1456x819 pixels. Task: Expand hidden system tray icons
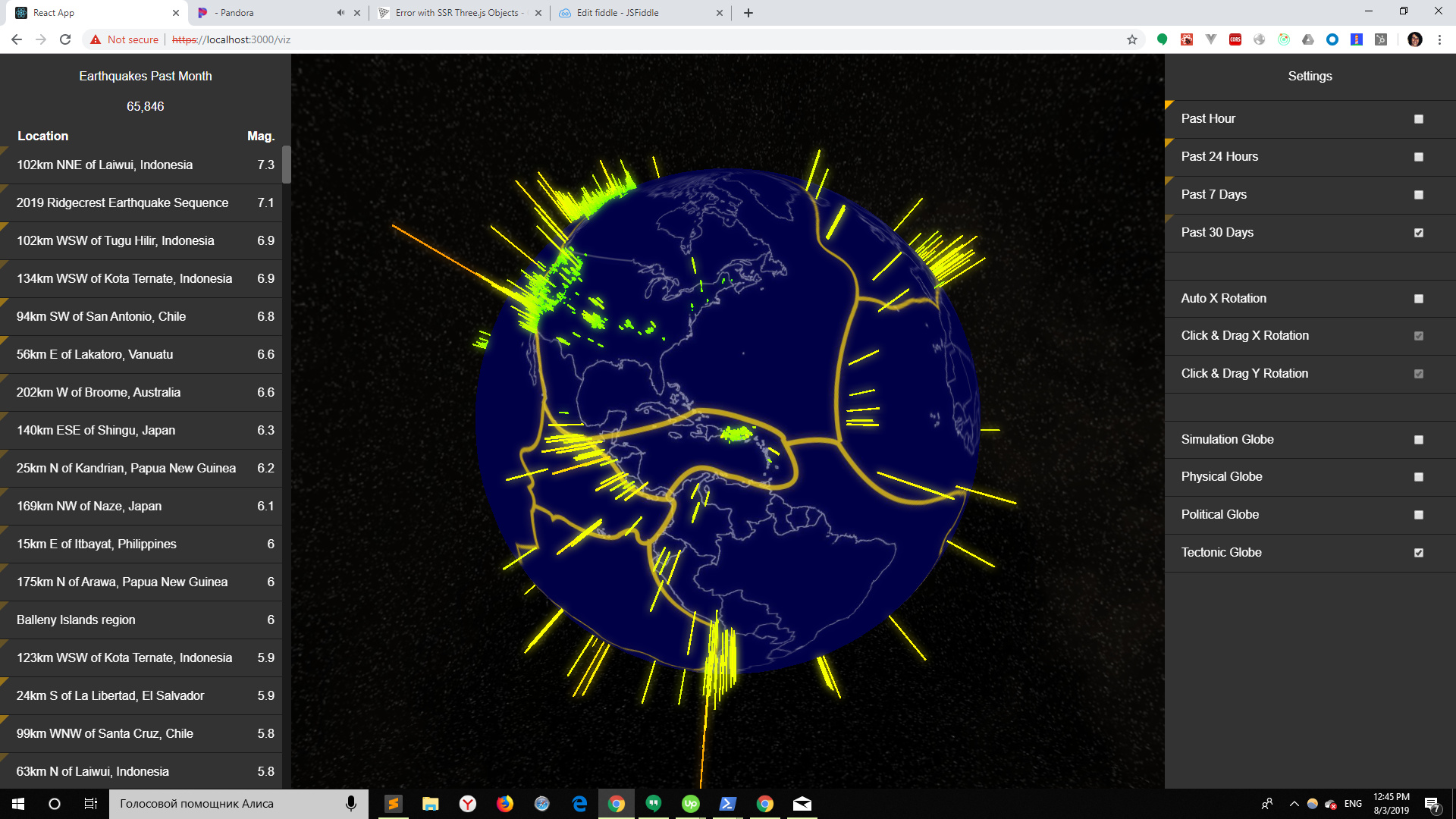(1294, 804)
